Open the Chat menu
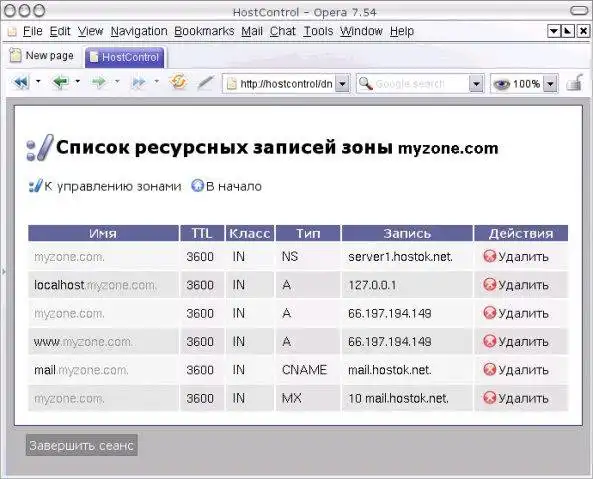The image size is (593, 479). [283, 31]
